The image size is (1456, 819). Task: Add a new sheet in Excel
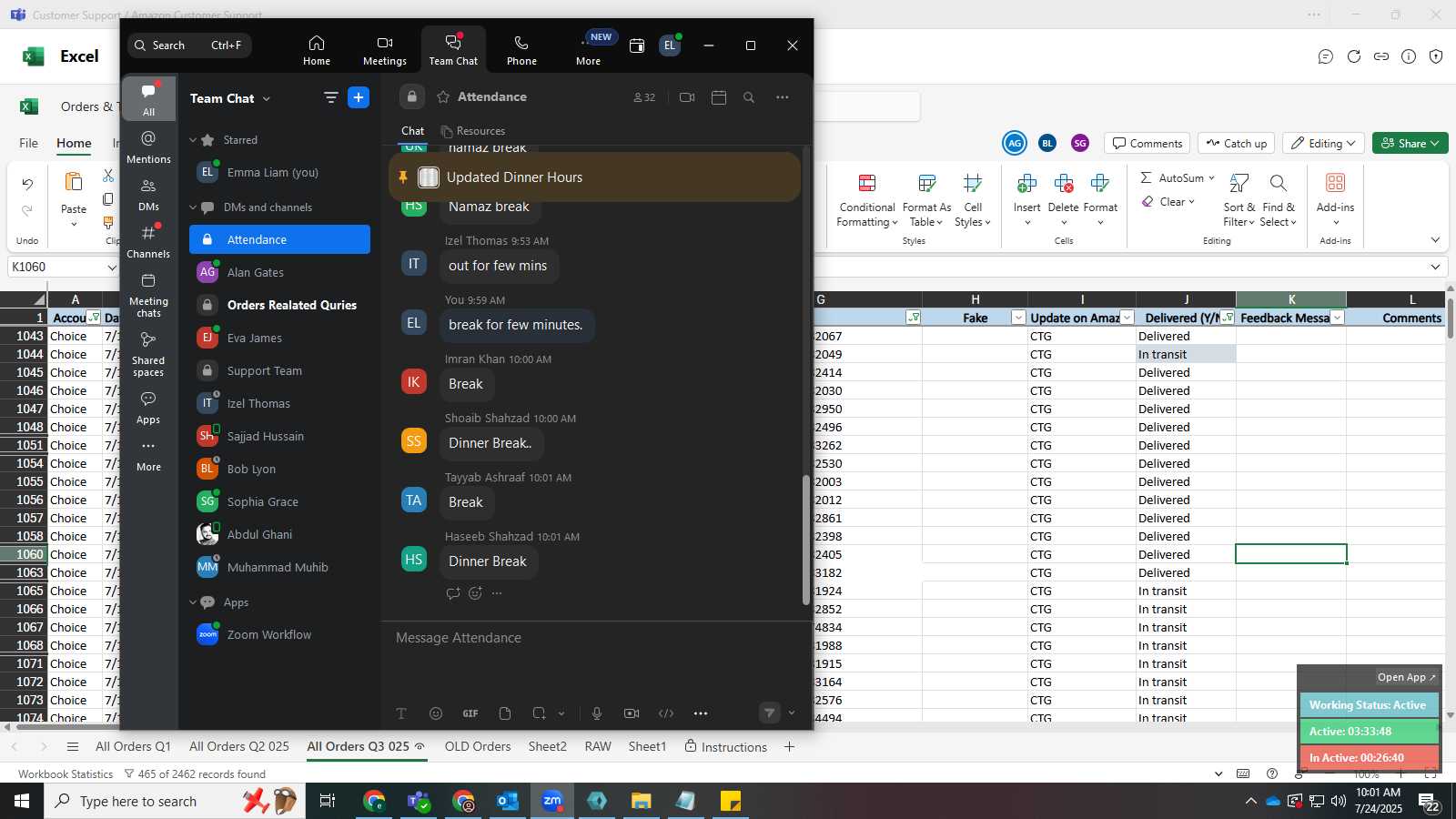pos(789,746)
